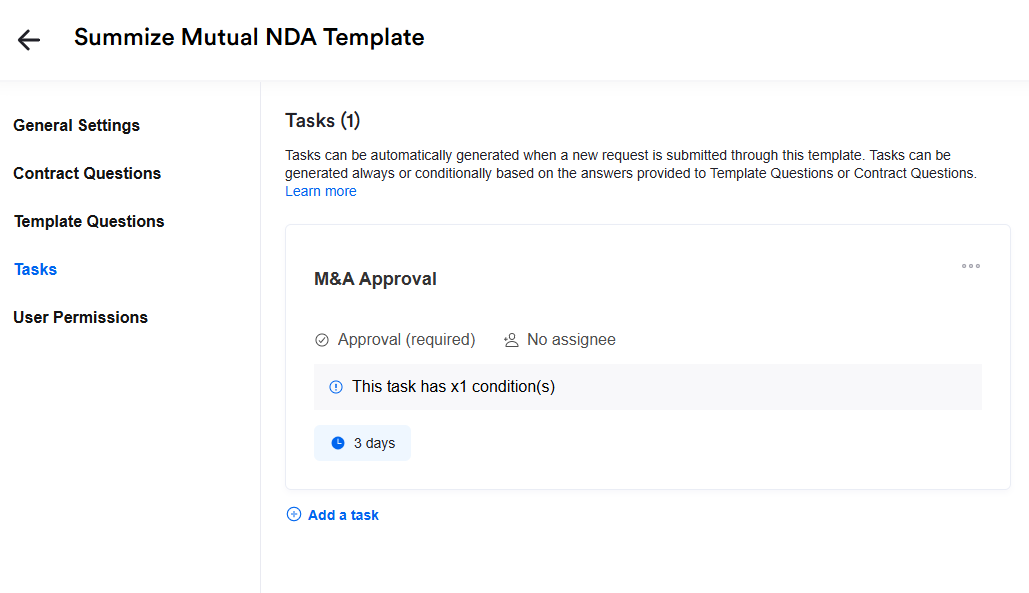Click the Summize Mutual NDA Template title
The image size is (1029, 593).
249,38
